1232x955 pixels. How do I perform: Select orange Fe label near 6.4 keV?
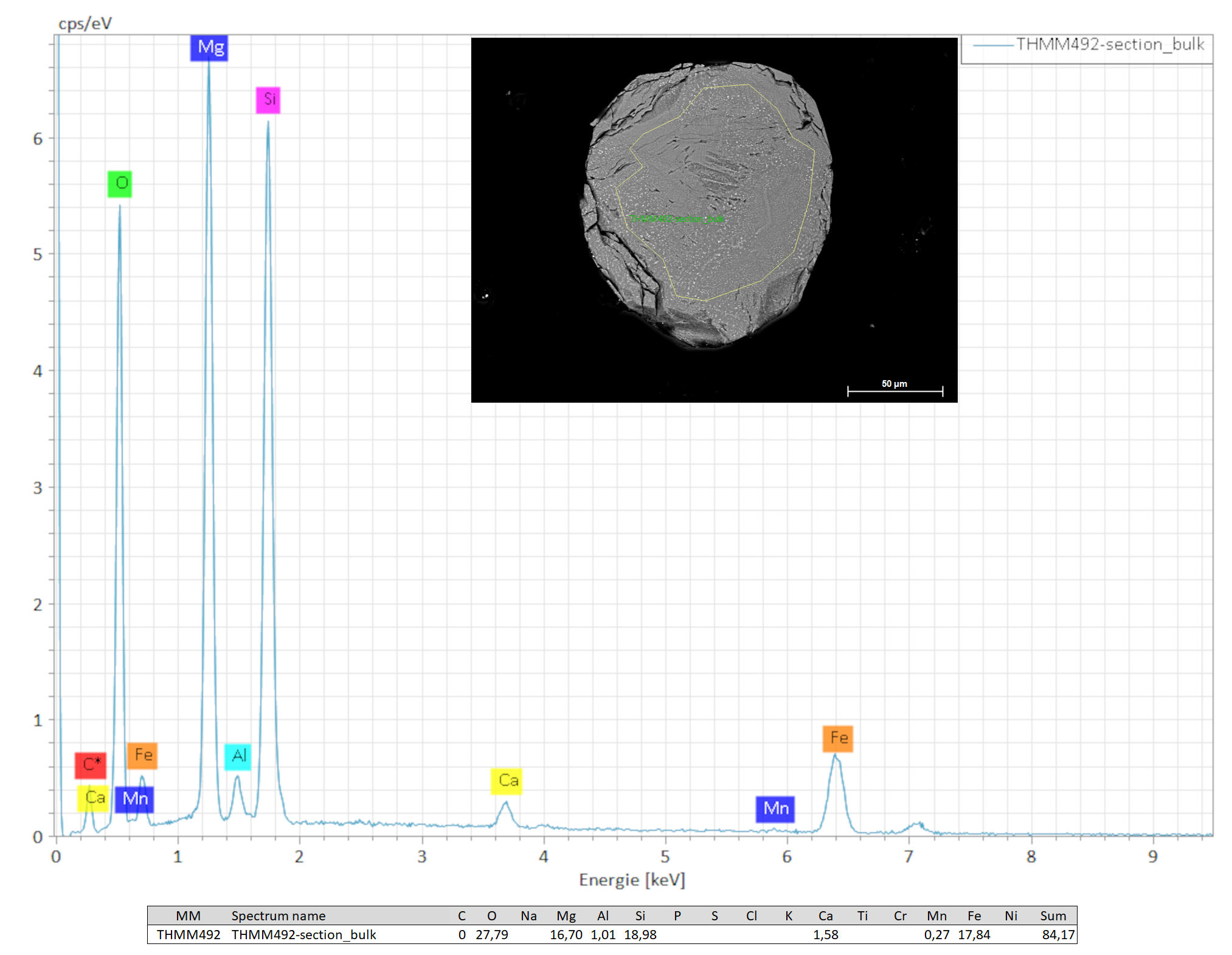click(838, 738)
